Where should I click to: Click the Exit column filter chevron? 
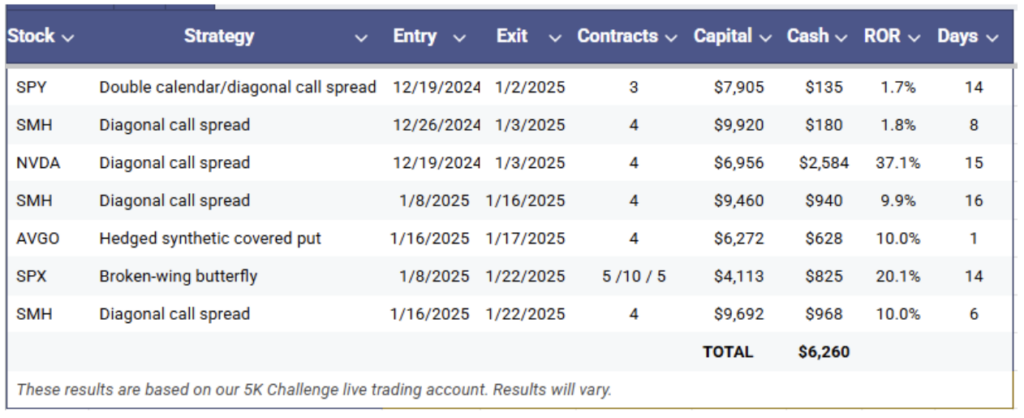(x=555, y=39)
